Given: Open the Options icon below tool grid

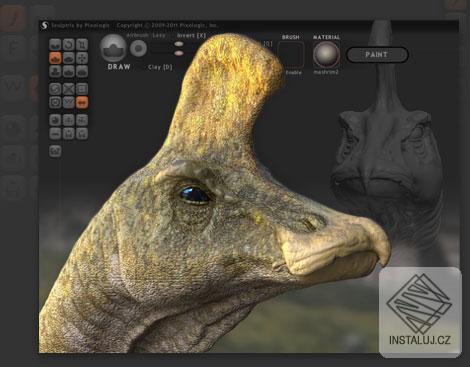Looking at the screenshot, I should click(55, 151).
